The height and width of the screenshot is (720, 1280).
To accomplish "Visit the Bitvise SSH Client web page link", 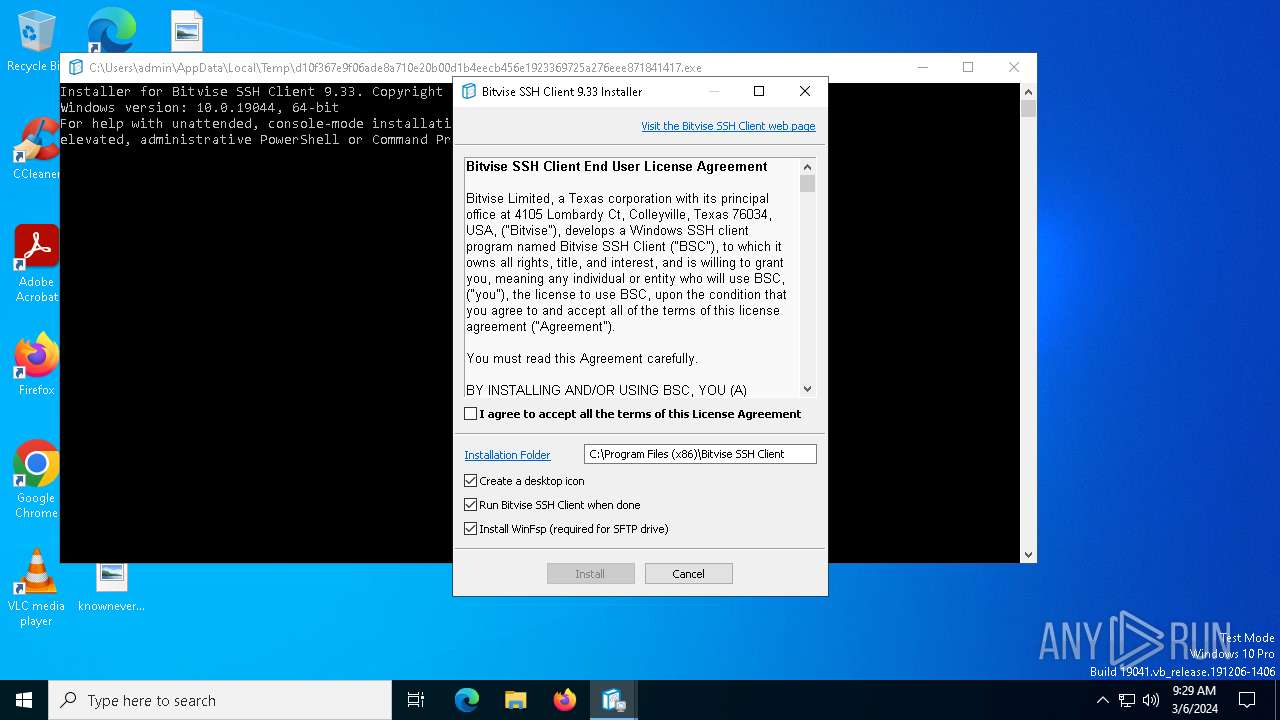I will 728,126.
